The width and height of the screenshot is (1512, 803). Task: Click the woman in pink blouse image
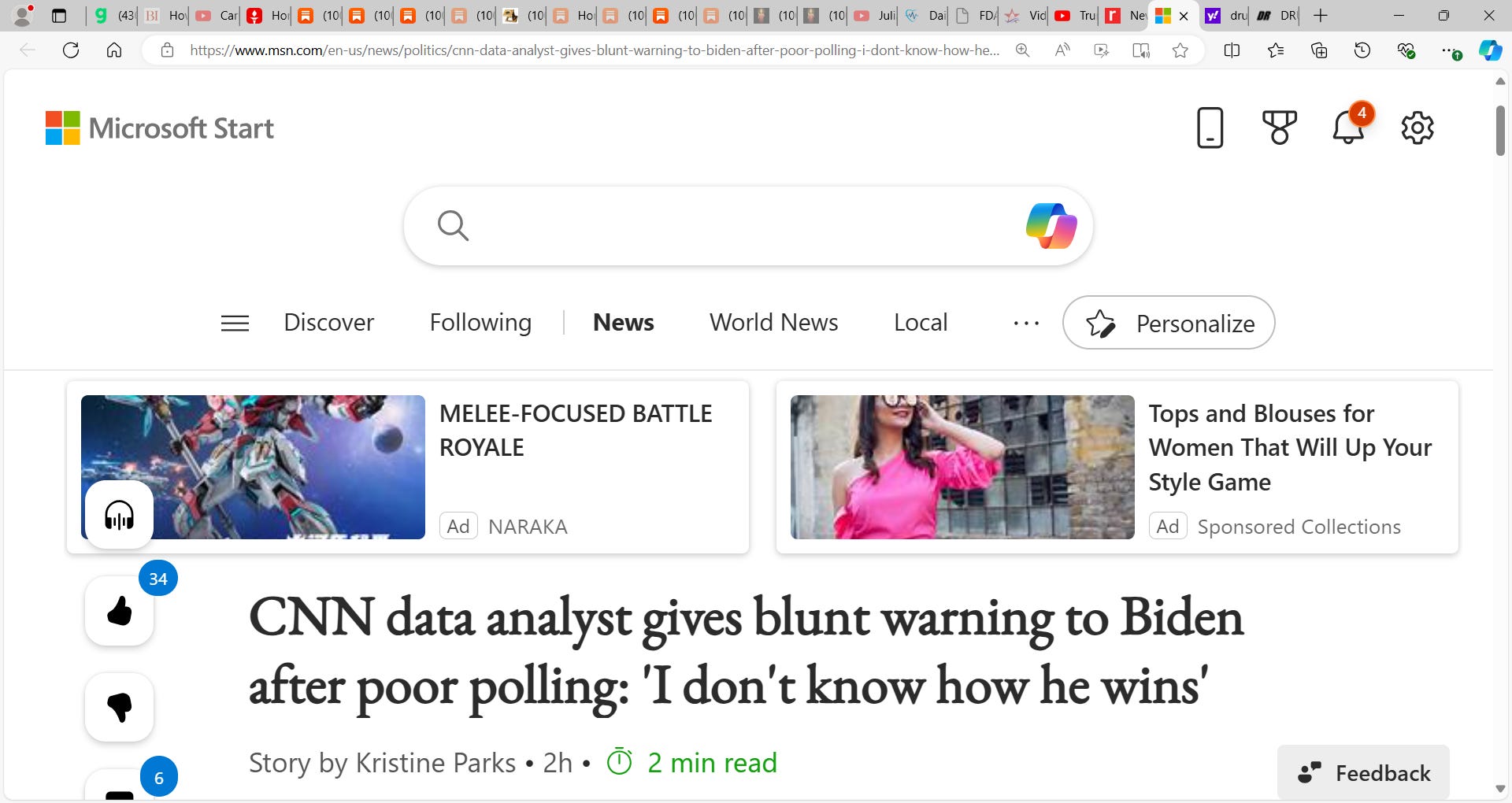[x=962, y=467]
